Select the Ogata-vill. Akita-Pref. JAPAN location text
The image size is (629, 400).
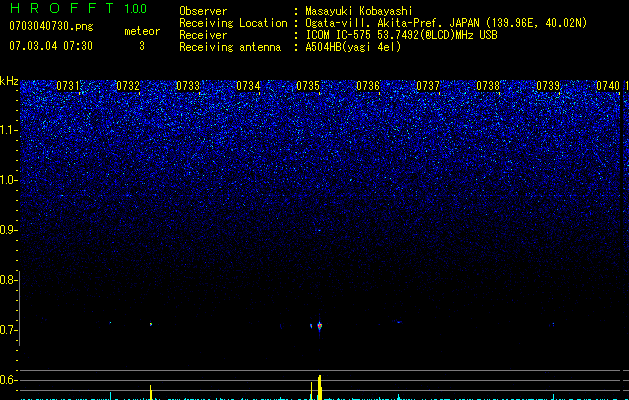click(x=446, y=23)
